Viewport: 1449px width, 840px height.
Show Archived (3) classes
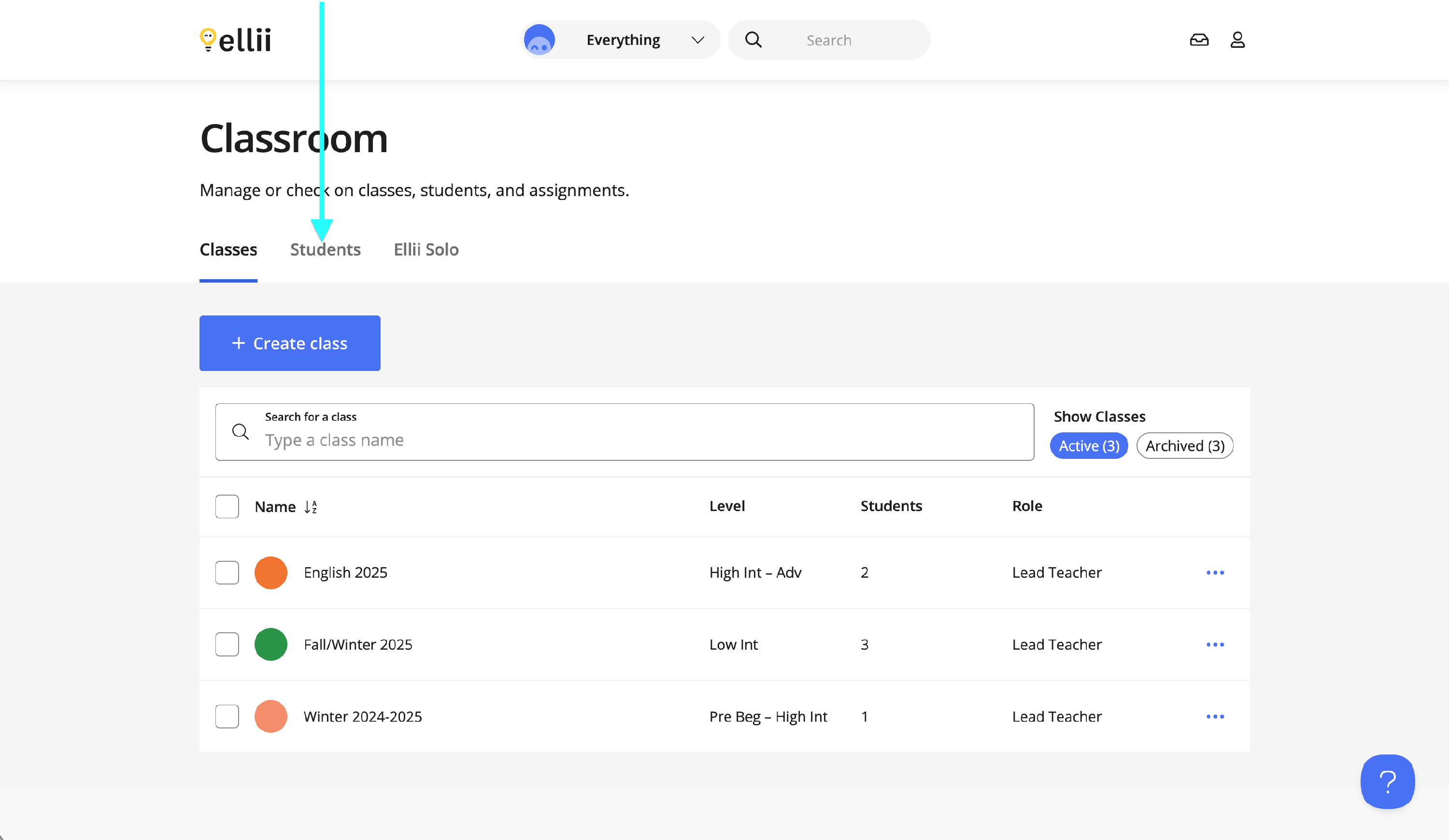click(x=1184, y=445)
